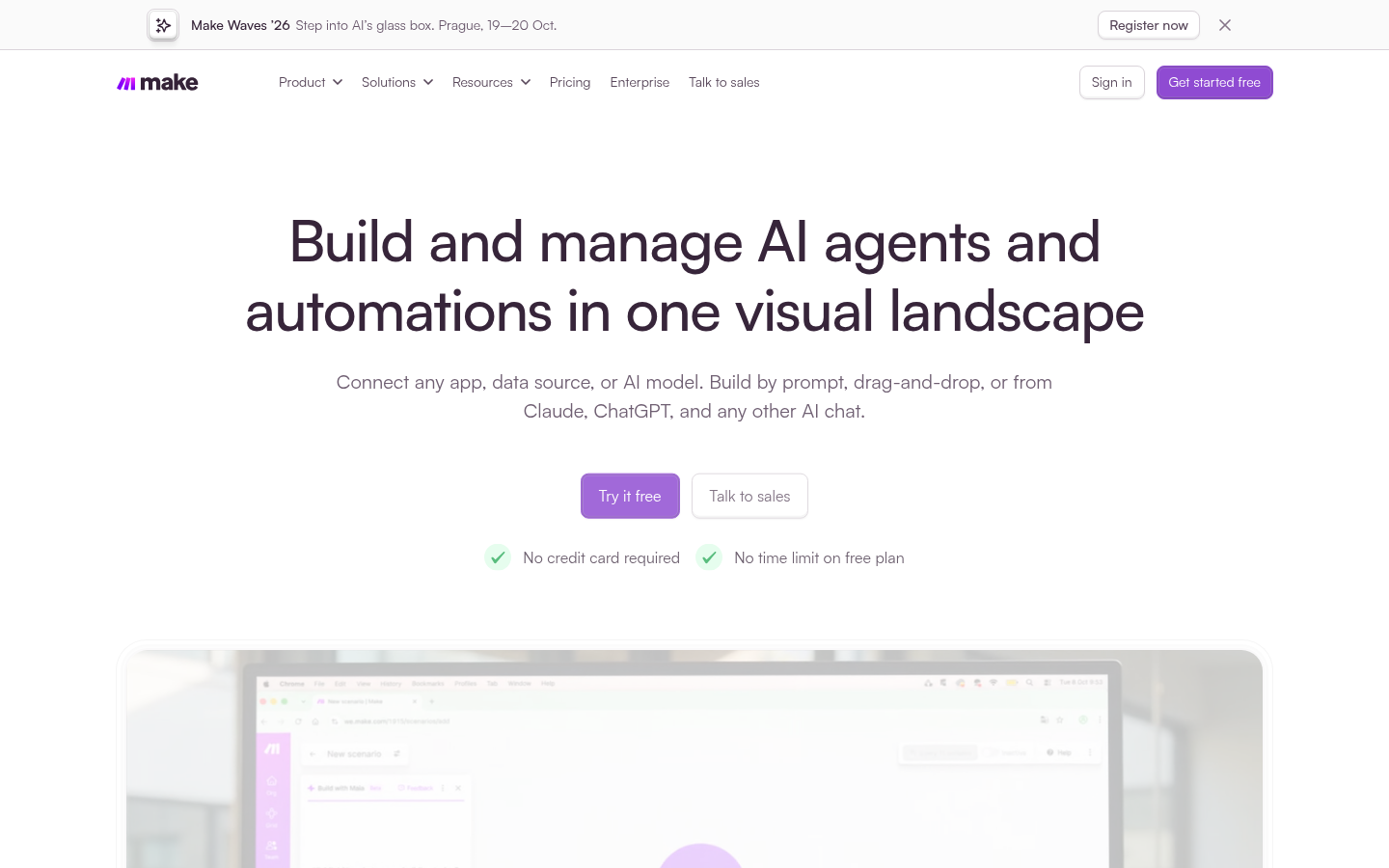
Task: Expand the Resources dropdown menu
Action: (x=491, y=83)
